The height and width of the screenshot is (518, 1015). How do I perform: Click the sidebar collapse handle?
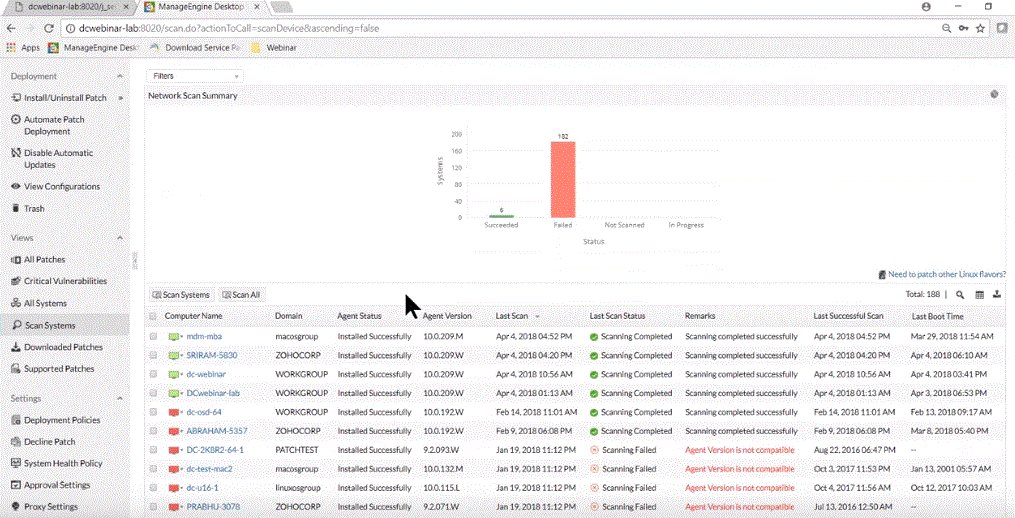coord(135,260)
